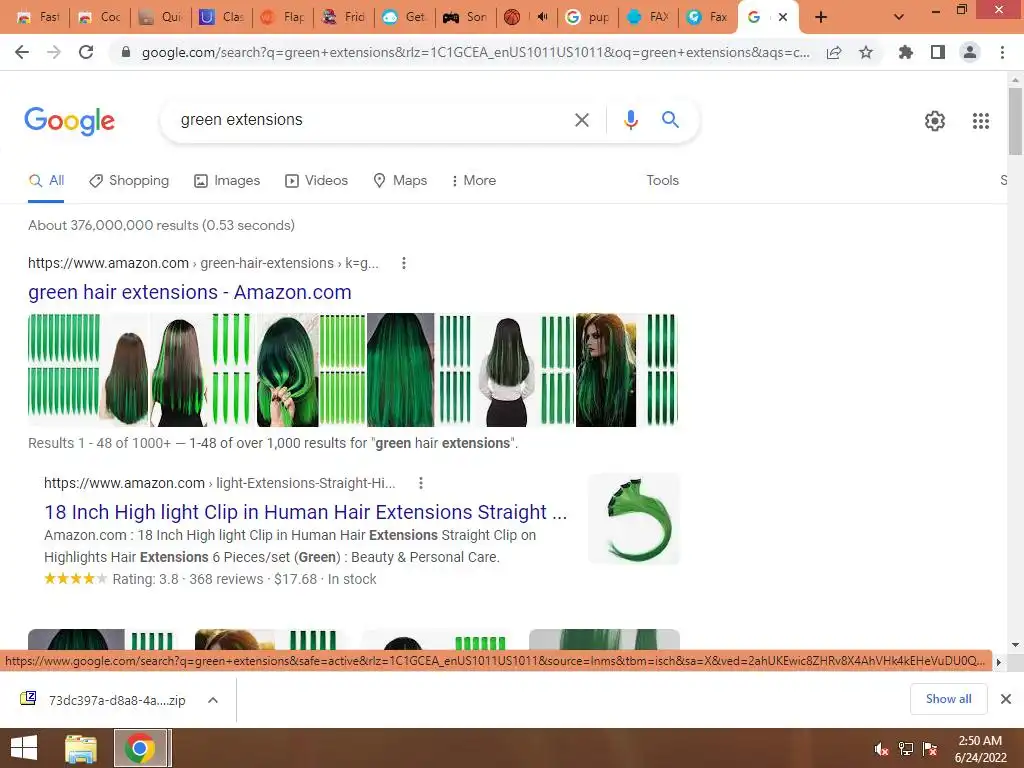
Task: Open the network tray icon
Action: click(906, 749)
